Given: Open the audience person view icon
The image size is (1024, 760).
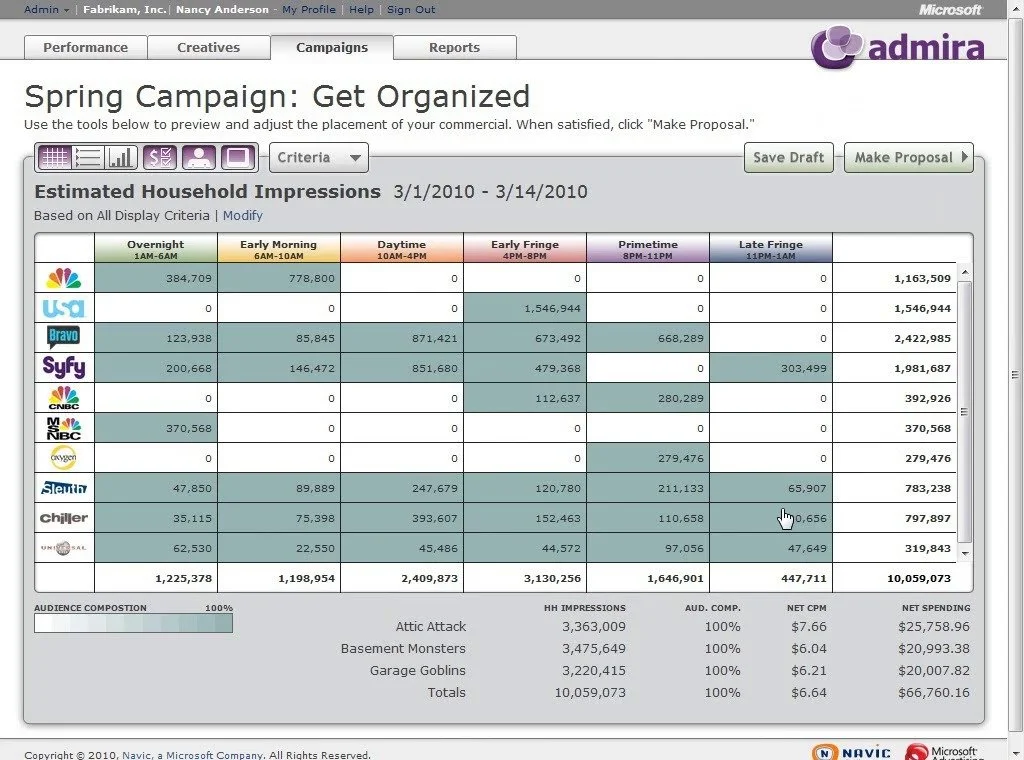Looking at the screenshot, I should [x=199, y=157].
